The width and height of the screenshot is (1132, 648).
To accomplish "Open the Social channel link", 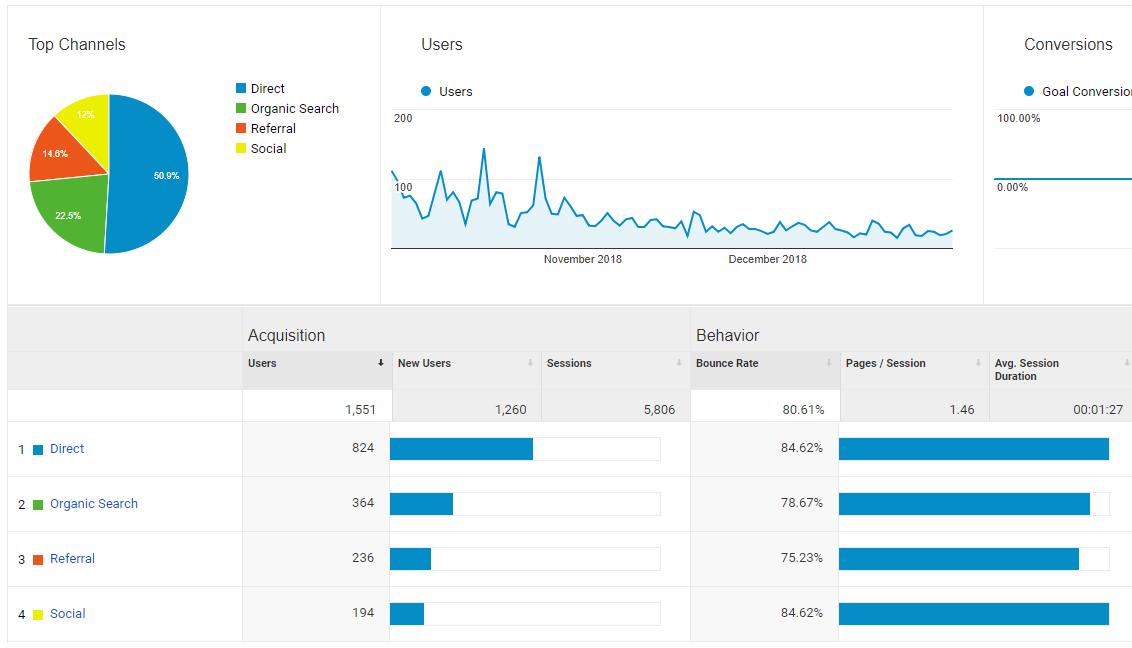I will [x=68, y=613].
